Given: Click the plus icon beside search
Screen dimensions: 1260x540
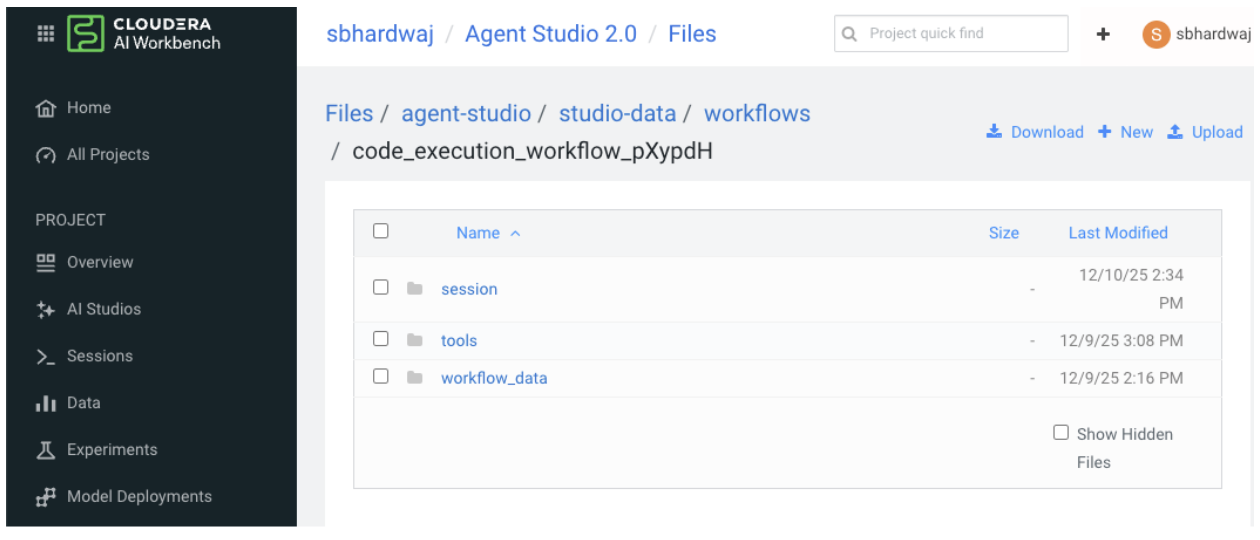Looking at the screenshot, I should 1103,34.
